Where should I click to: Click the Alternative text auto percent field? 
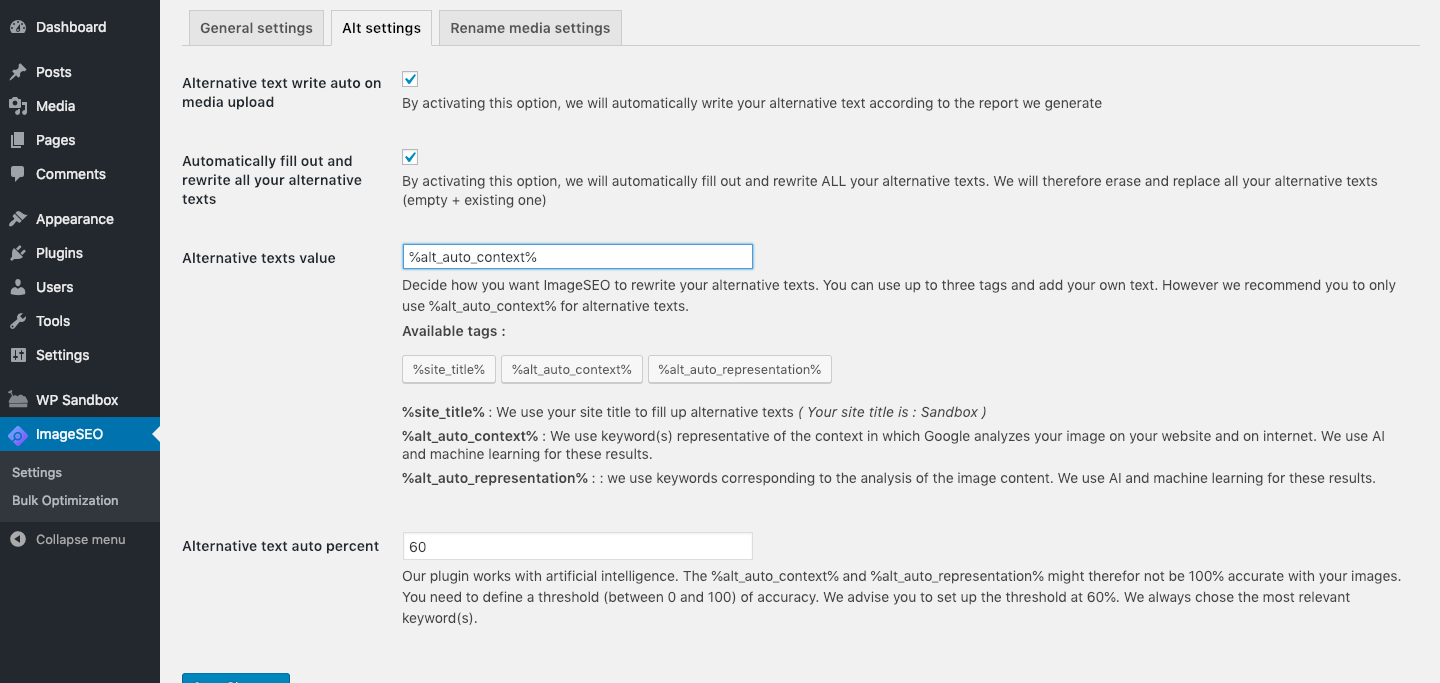(577, 546)
